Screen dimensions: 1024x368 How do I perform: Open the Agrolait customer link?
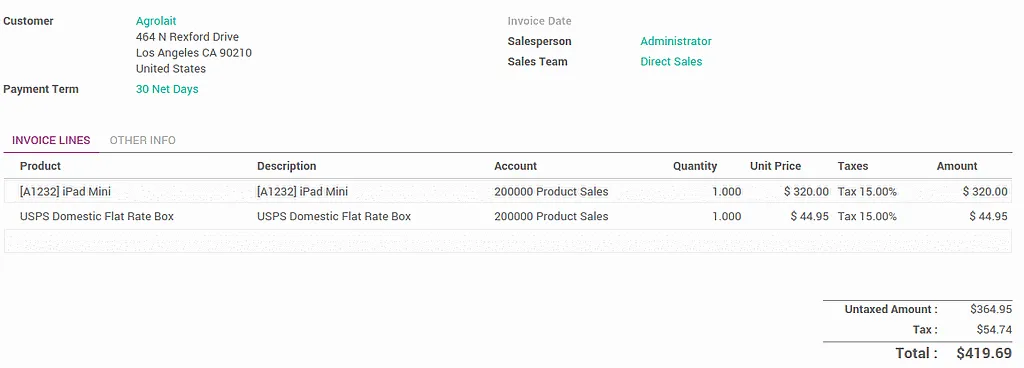[x=156, y=21]
